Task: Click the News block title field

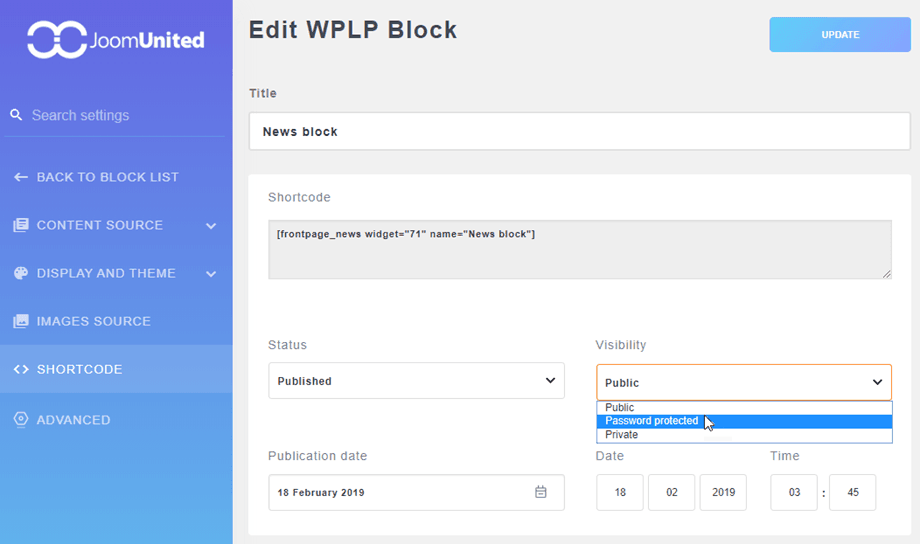Action: 579,131
